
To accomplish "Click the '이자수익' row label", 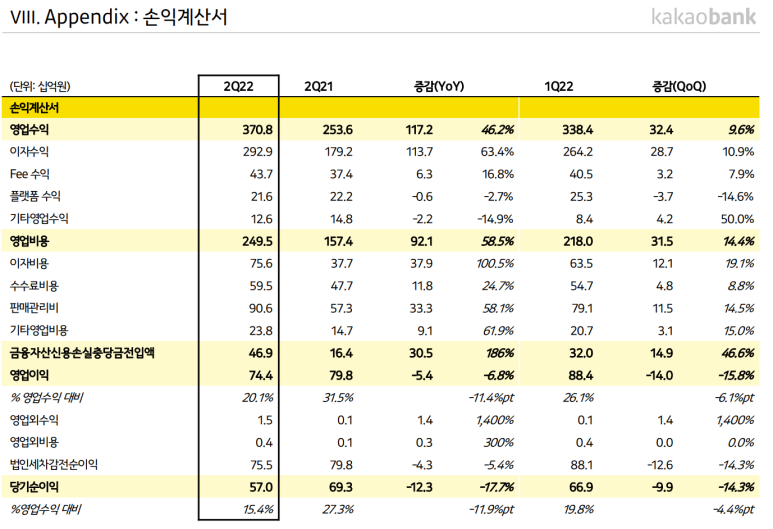I will point(29,152).
